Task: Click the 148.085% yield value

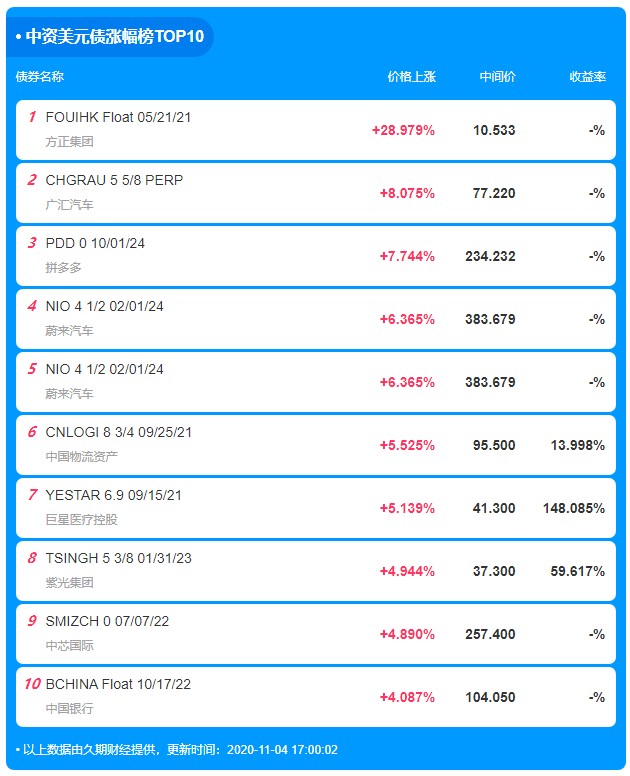Action: pos(574,508)
